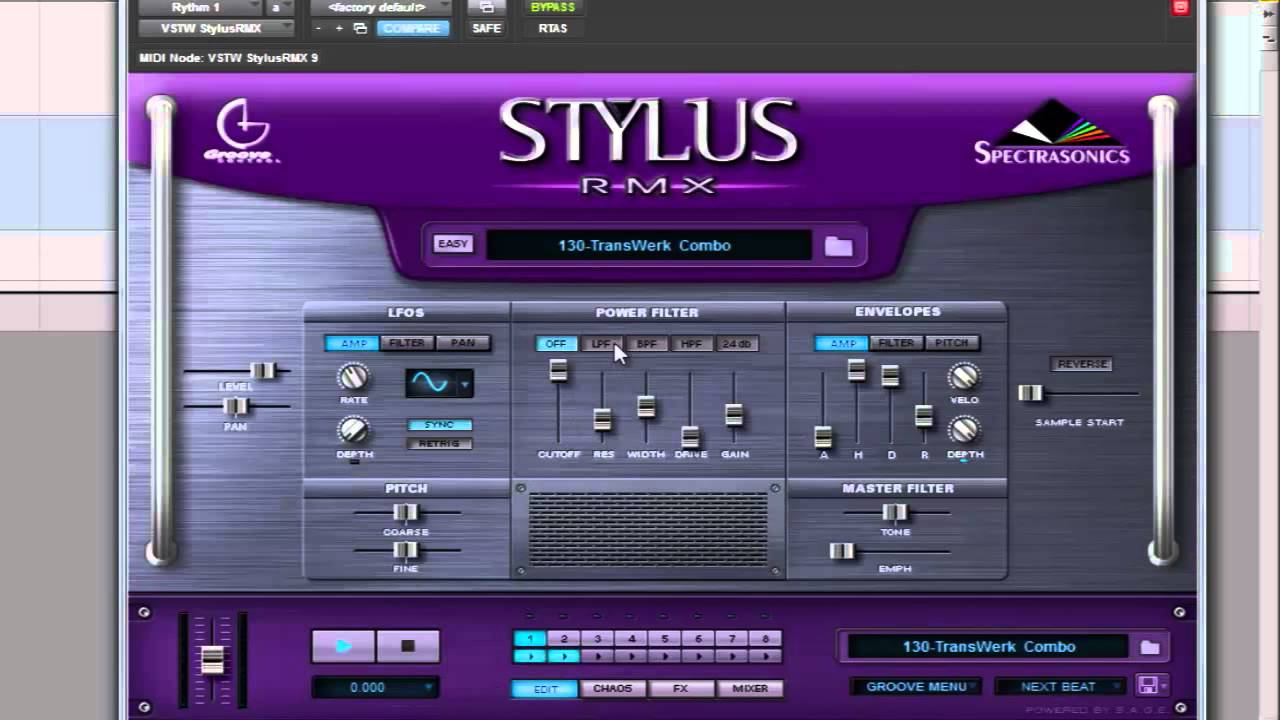
Task: Click the play arrow under part 3
Action: 598,656
